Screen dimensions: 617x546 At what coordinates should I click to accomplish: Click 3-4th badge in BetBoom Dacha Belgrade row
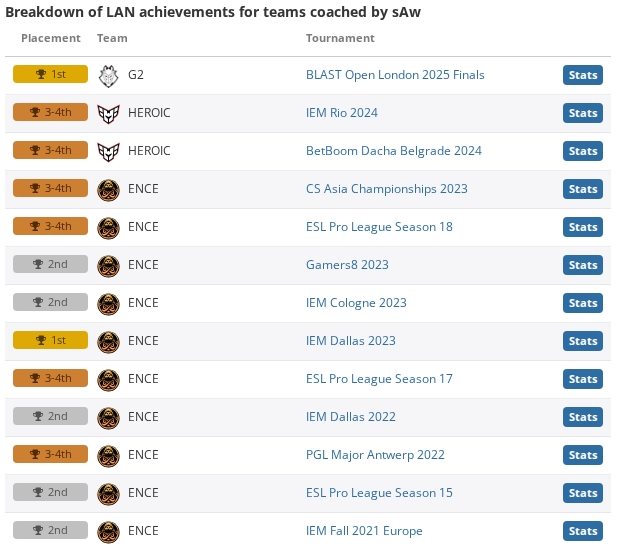click(50, 150)
